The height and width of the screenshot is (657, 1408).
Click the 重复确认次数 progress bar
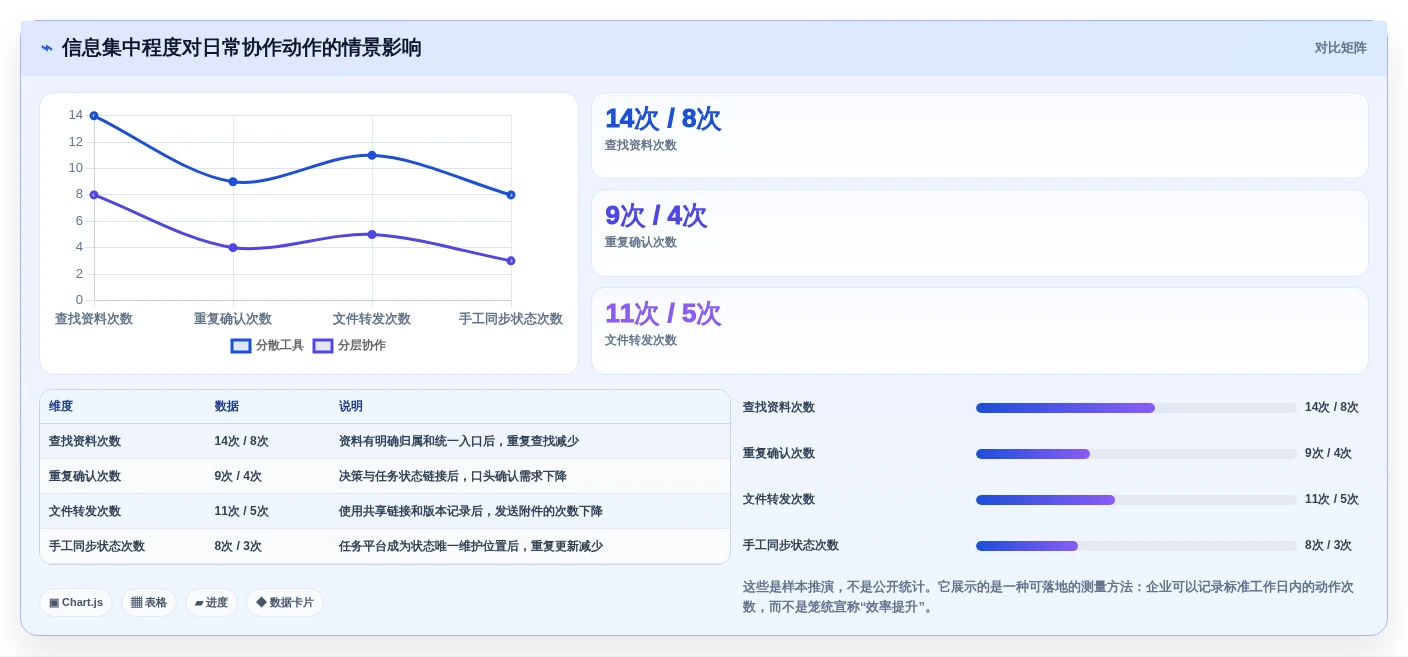pos(1136,454)
